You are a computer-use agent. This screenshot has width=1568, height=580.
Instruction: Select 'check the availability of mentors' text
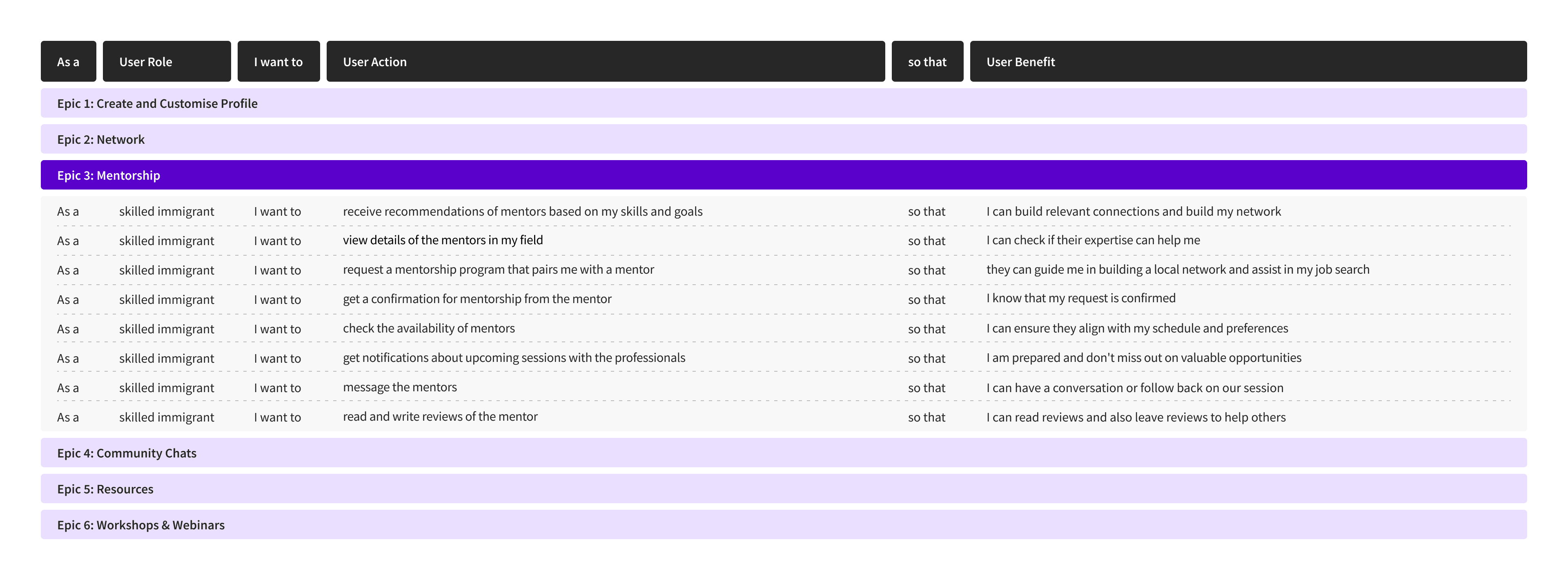pos(428,328)
